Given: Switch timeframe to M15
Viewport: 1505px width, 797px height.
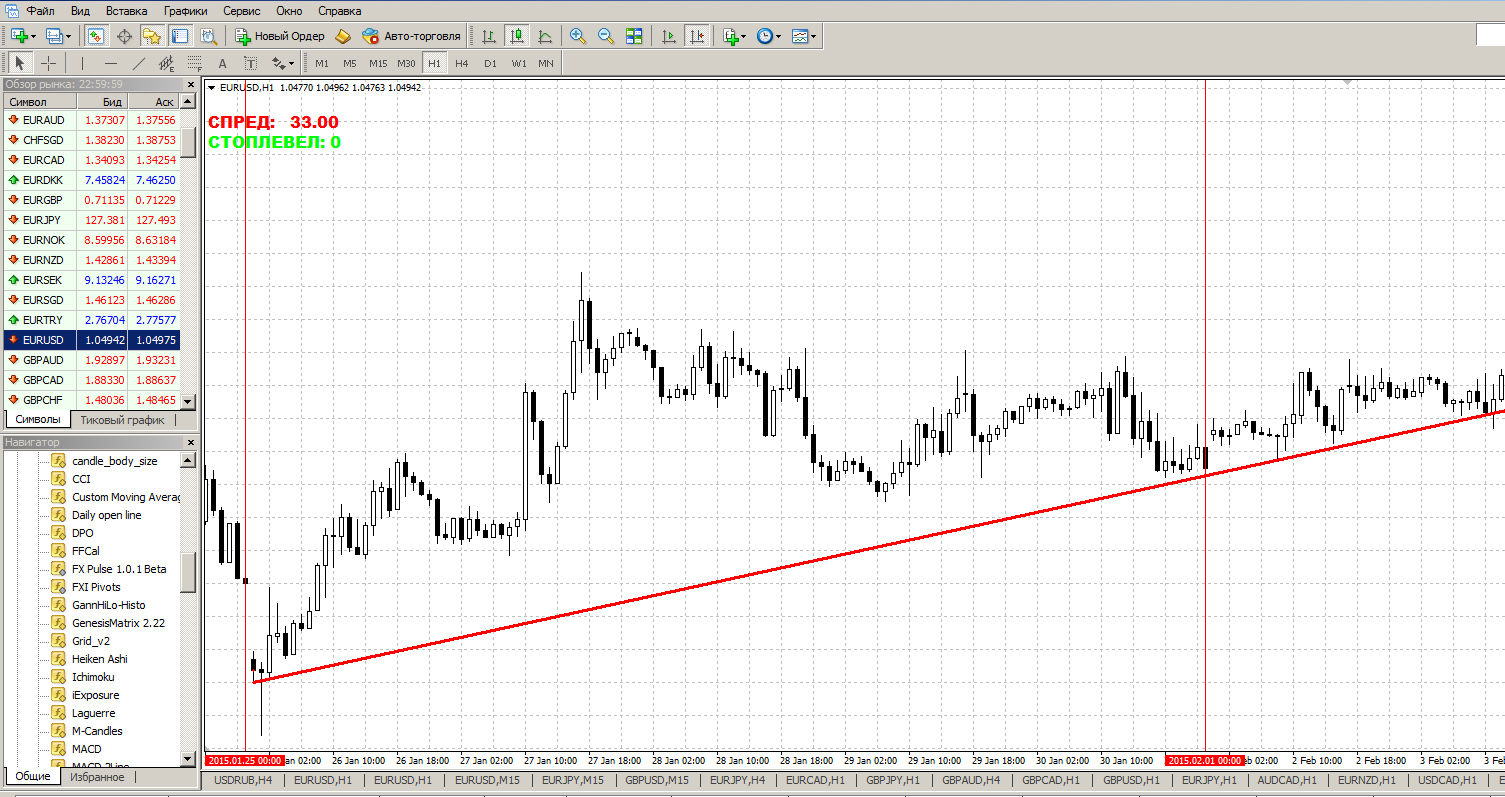Looking at the screenshot, I should (x=377, y=63).
